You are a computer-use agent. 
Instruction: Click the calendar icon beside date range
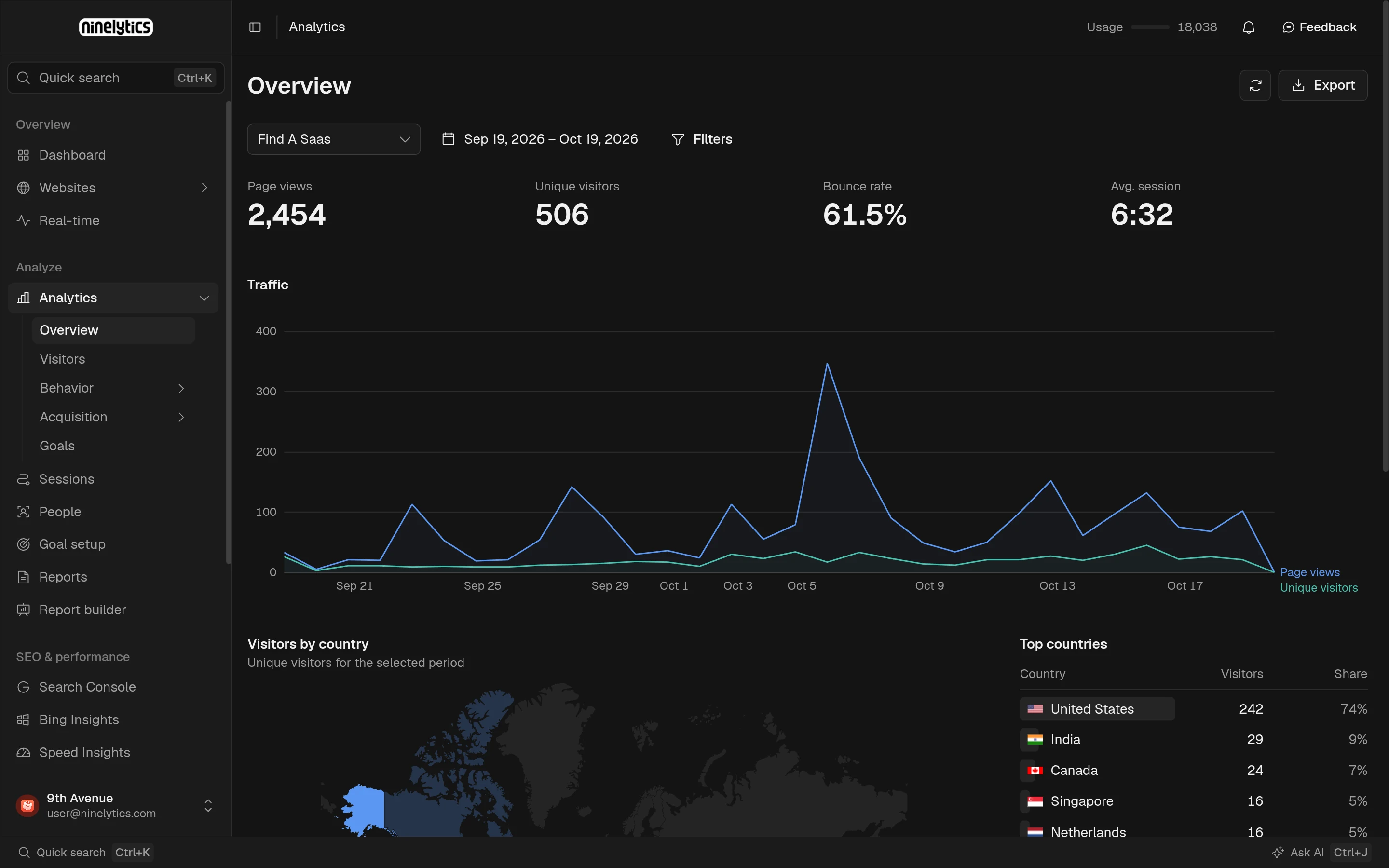pos(448,139)
